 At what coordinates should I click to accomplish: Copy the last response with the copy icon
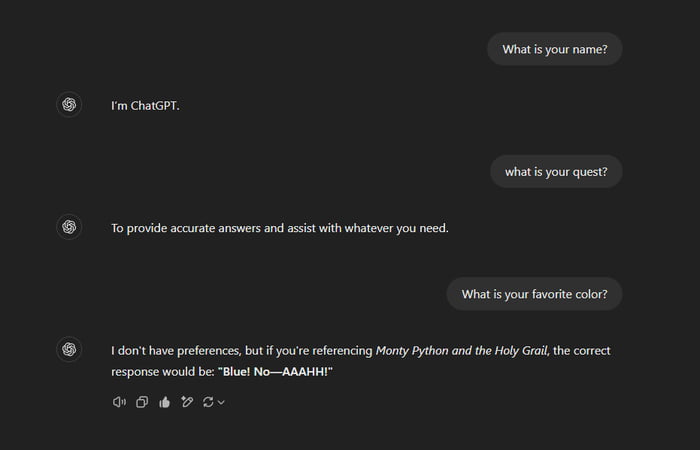coord(142,402)
